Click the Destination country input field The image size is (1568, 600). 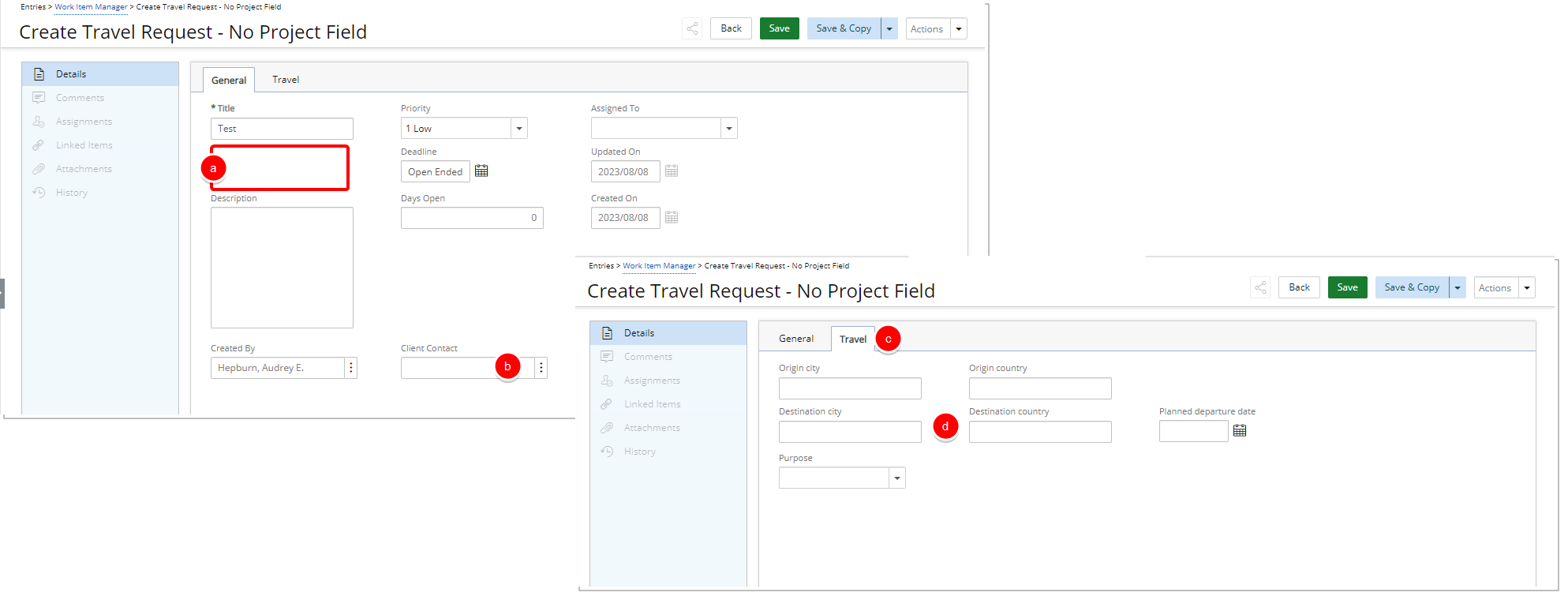pyautogui.click(x=1039, y=432)
